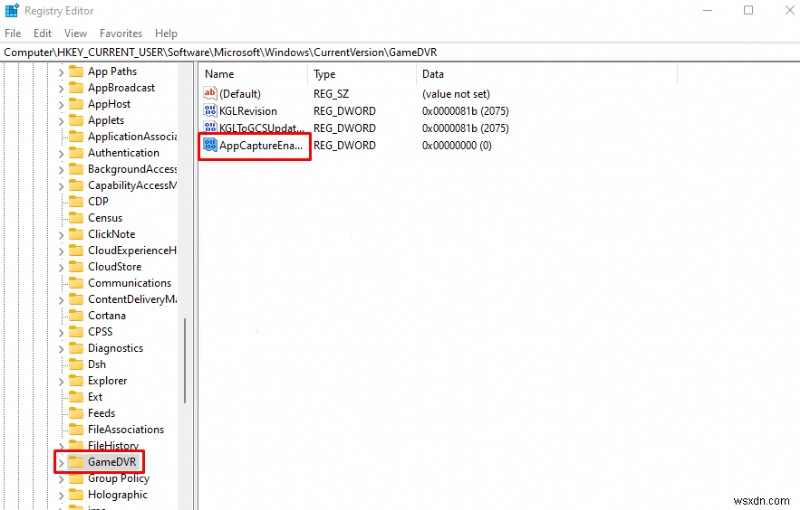Select the Authentication folder icon
The height and width of the screenshot is (510, 800).
[x=76, y=152]
